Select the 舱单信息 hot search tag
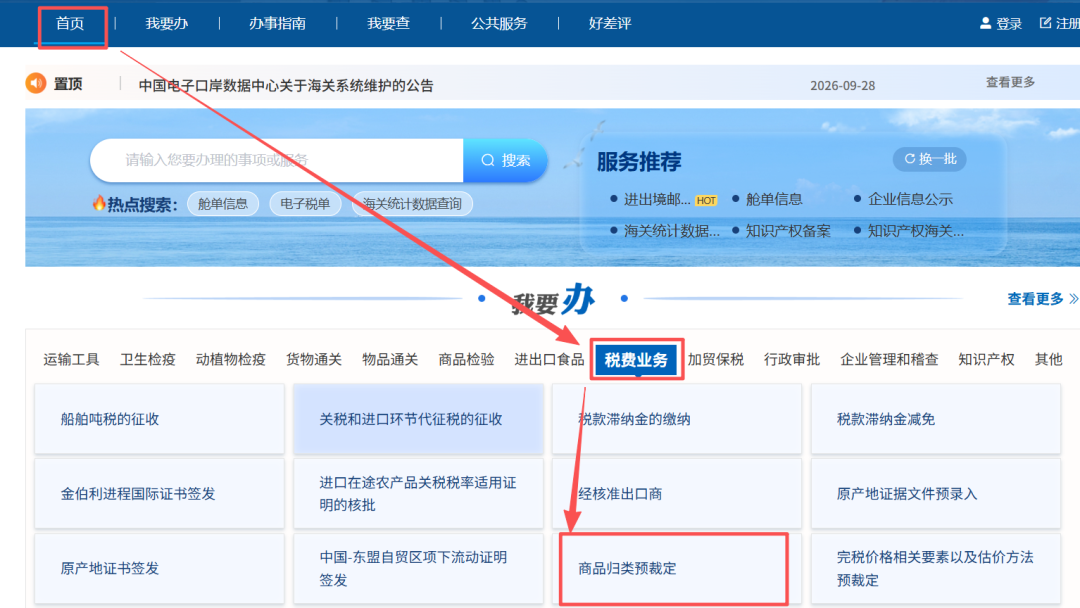Image resolution: width=1080 pixels, height=608 pixels. pos(222,204)
